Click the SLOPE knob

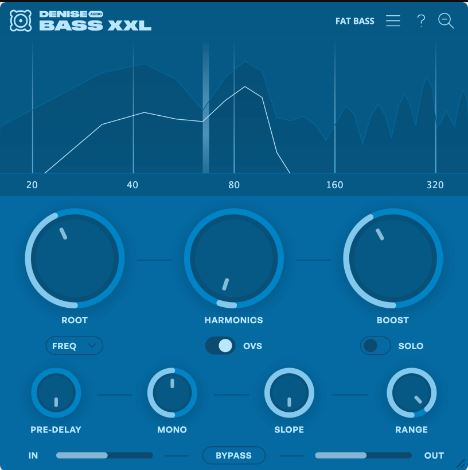pos(289,393)
